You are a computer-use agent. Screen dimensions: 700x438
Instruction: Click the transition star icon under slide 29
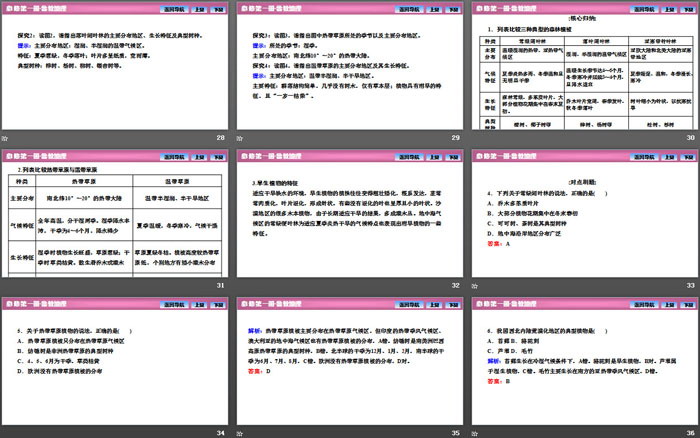239,136
